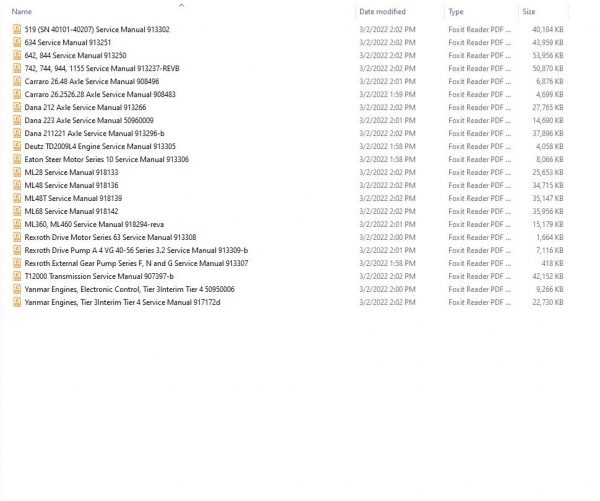Select file name T12000 Transmission Service Manual 907397-b

99,277
